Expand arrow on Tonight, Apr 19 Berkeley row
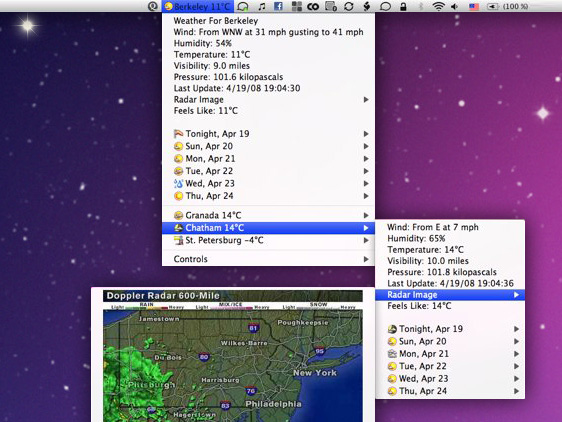This screenshot has height=422, width=562. click(x=366, y=134)
